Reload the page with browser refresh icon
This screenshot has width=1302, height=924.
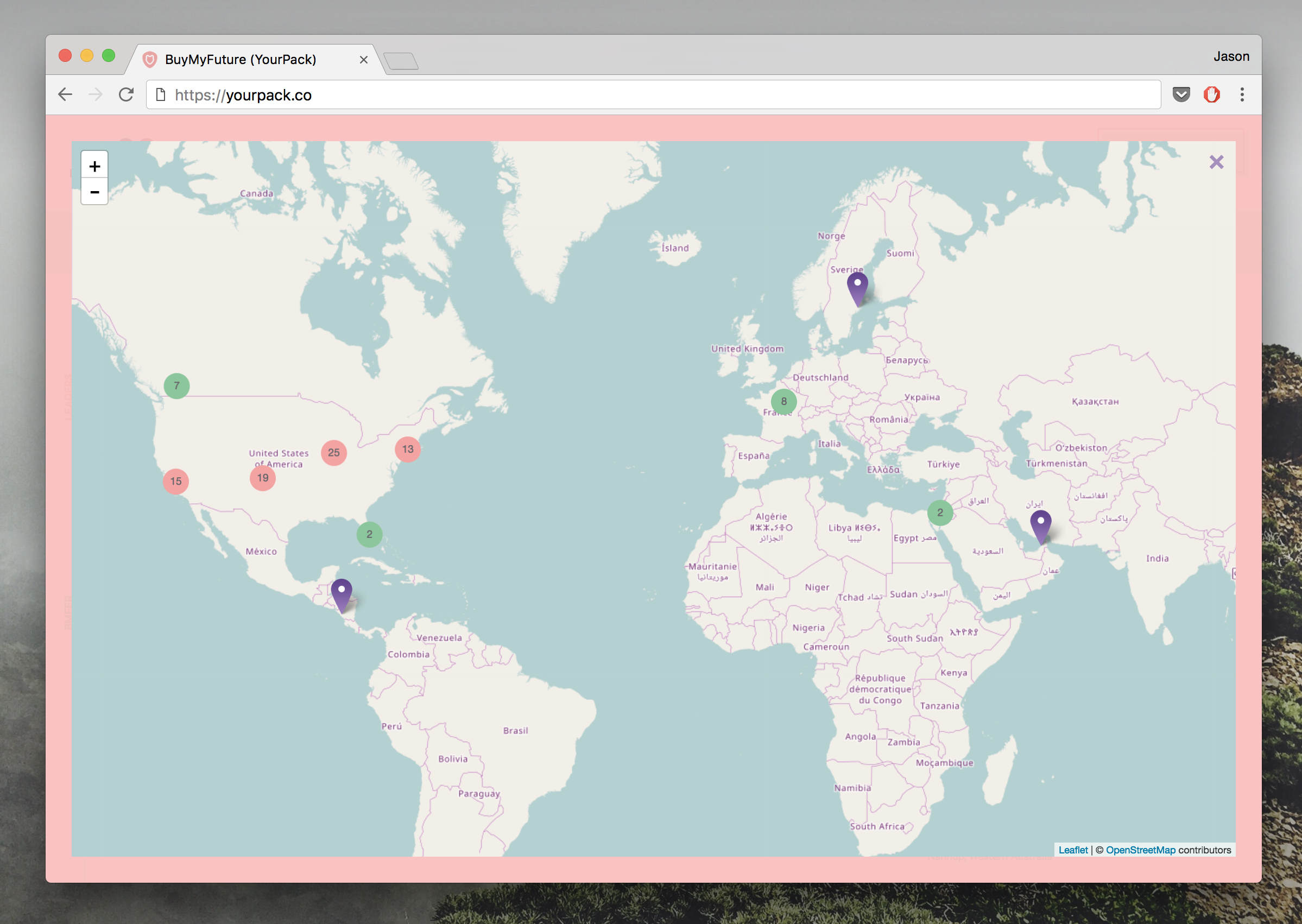coord(127,94)
